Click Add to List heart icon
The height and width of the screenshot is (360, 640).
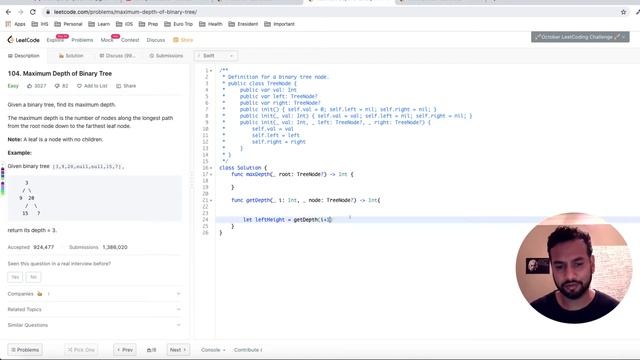coord(79,86)
